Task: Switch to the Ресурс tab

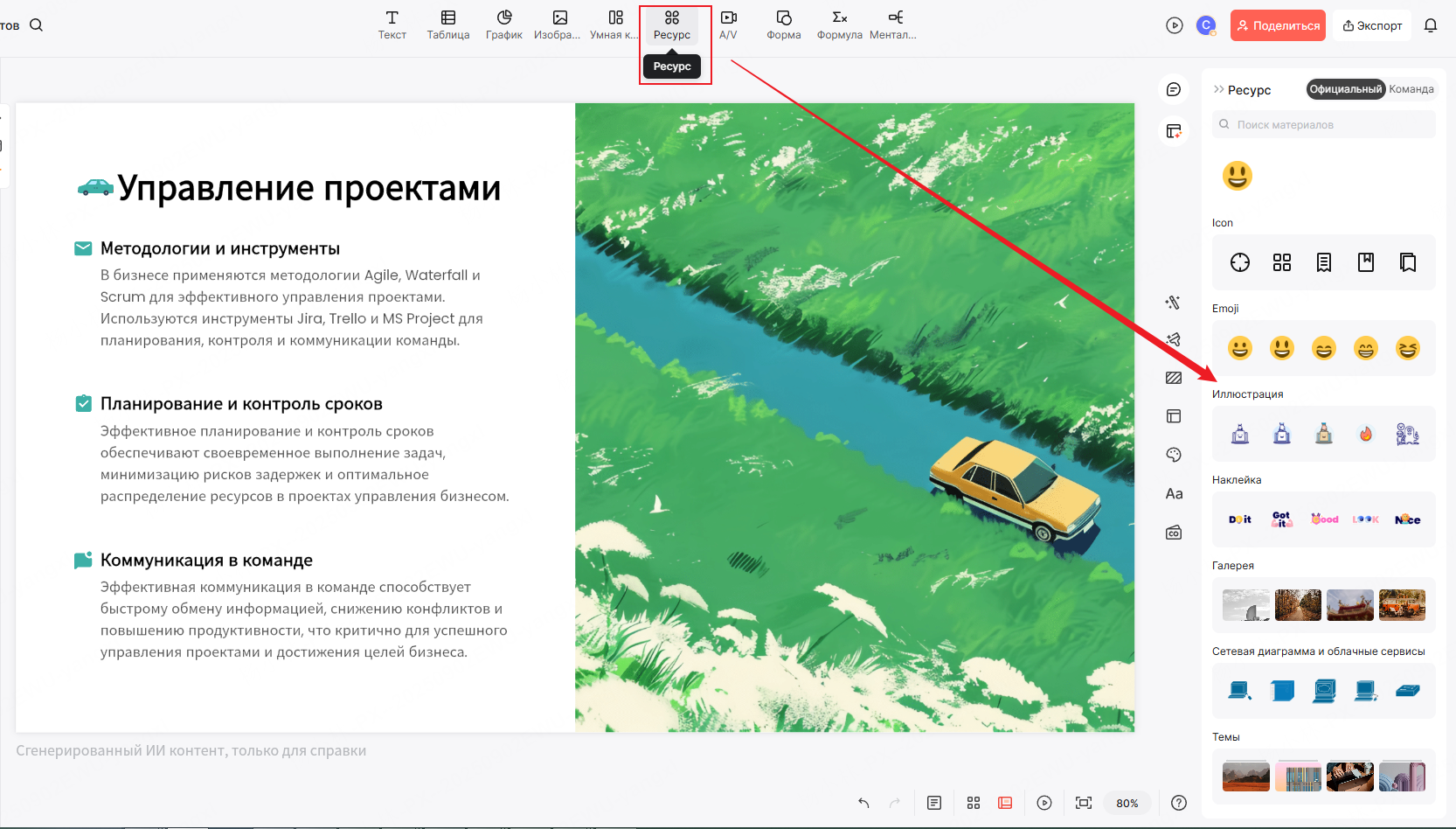Action: tap(672, 24)
